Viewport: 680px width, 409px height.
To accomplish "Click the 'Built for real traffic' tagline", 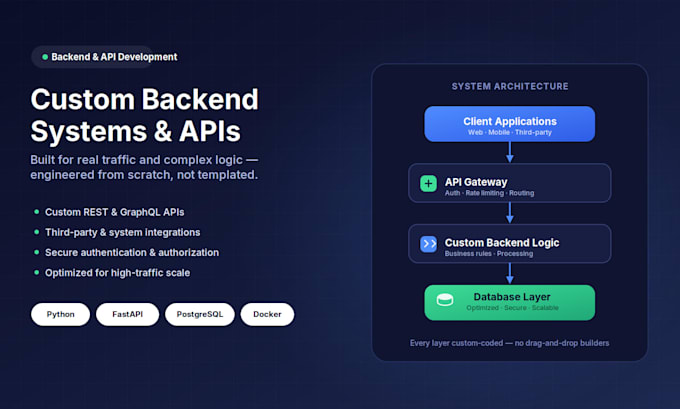I will tap(144, 167).
